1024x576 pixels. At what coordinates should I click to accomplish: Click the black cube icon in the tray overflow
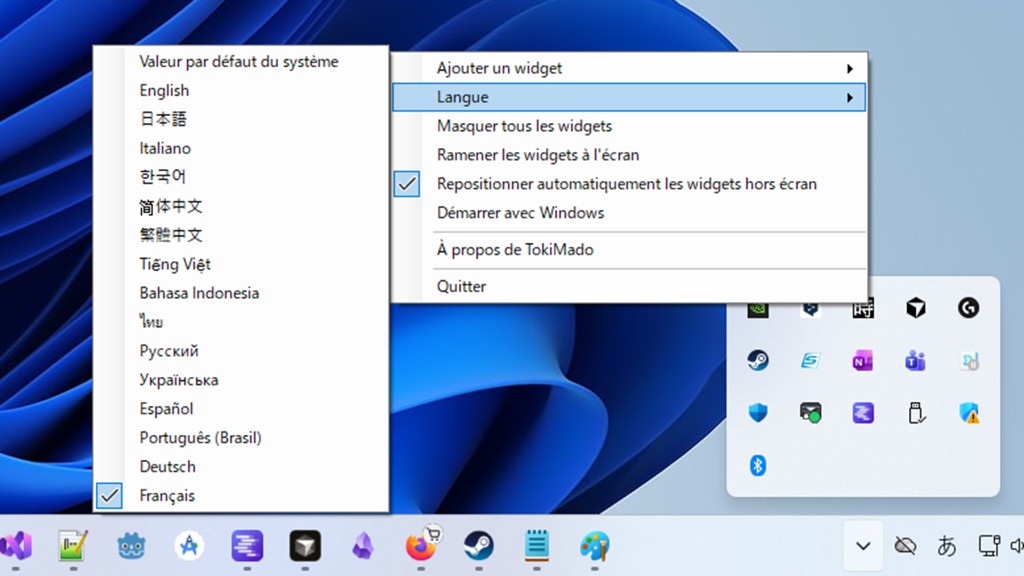(x=916, y=308)
